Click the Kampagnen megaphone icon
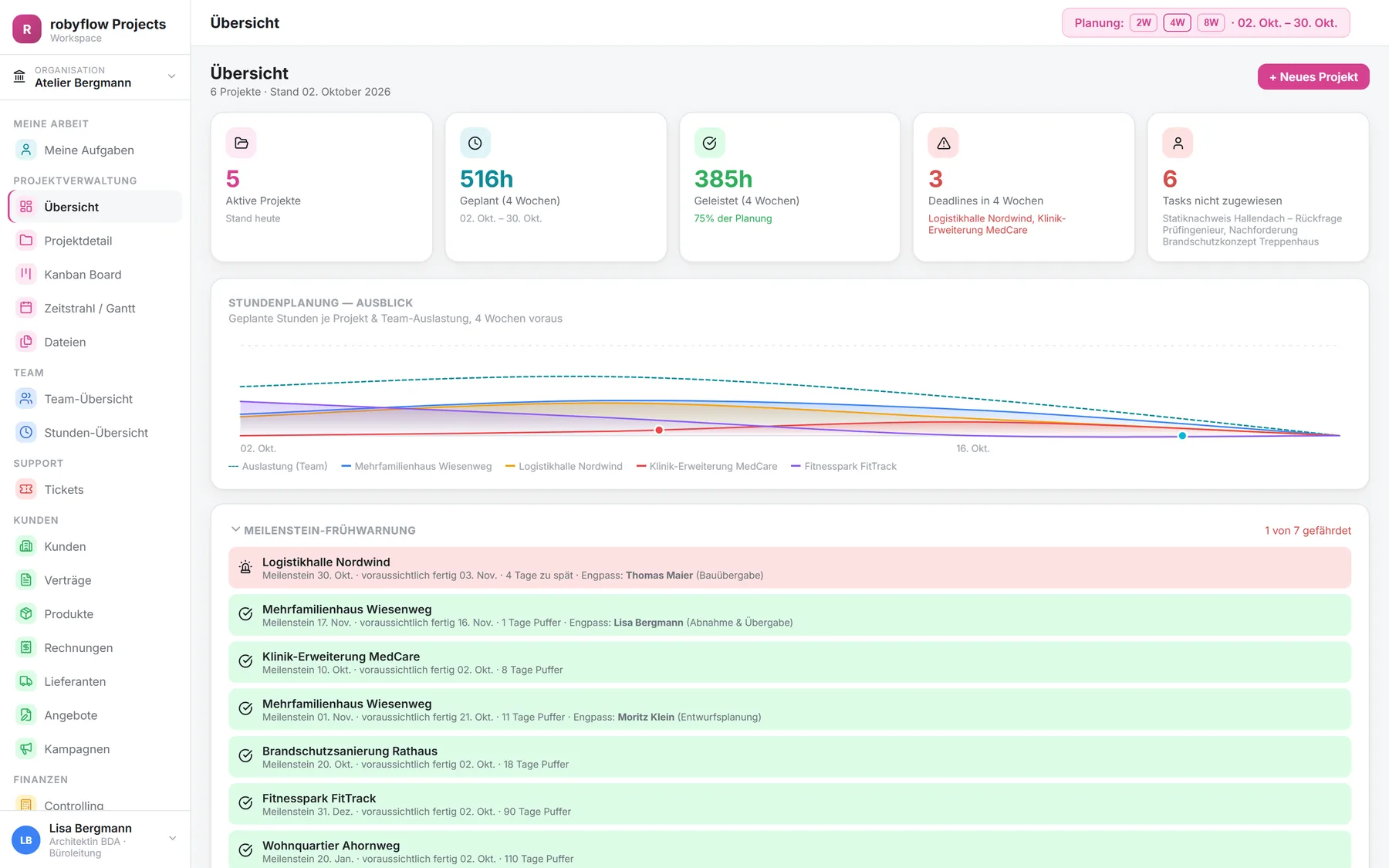Viewport: 1389px width, 868px height. pyautogui.click(x=26, y=748)
